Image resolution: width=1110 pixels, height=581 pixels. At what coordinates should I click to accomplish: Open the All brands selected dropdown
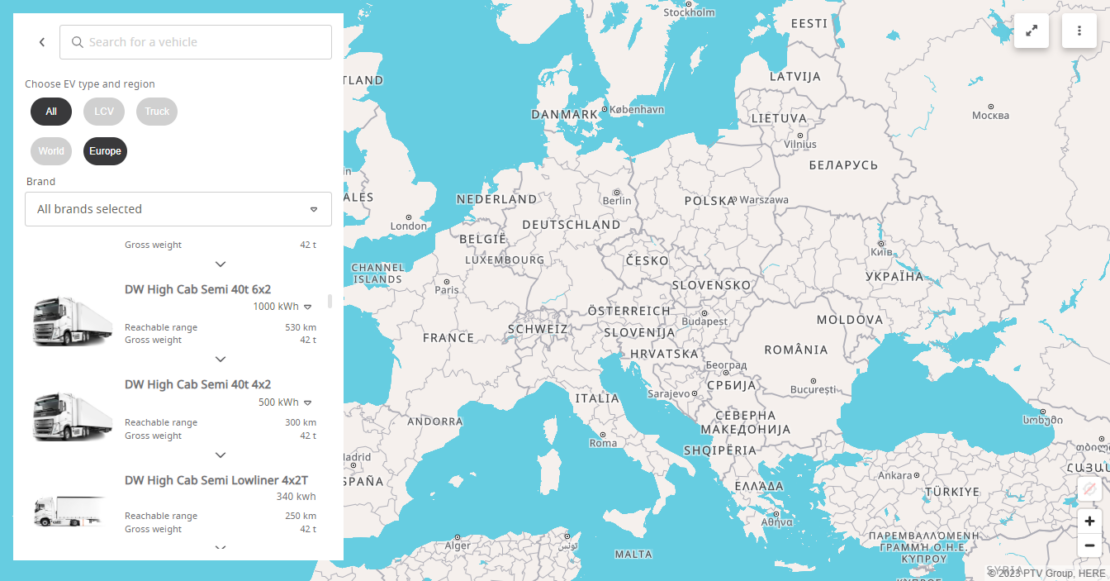pyautogui.click(x=177, y=209)
